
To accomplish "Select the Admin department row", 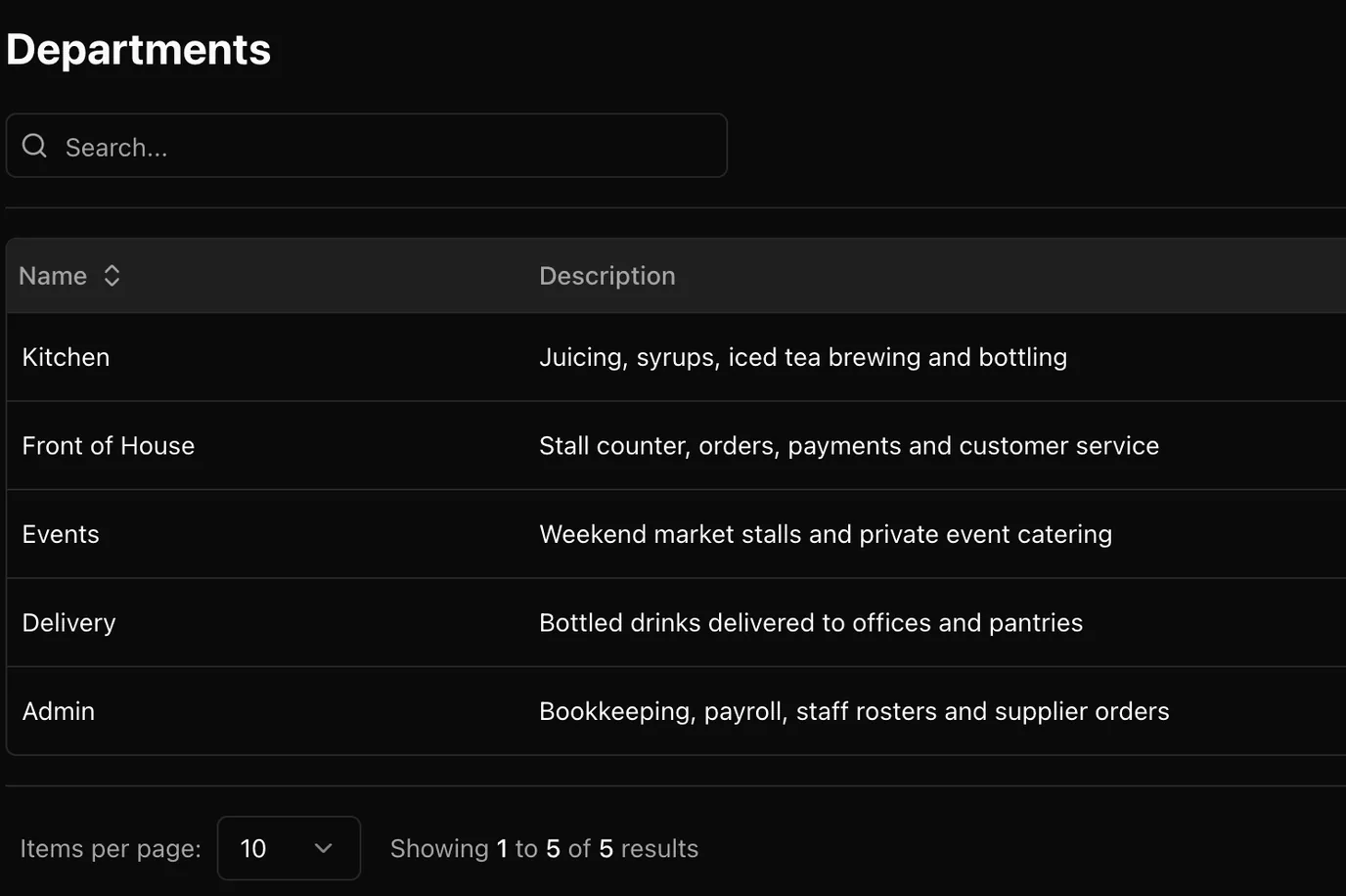I will click(676, 711).
